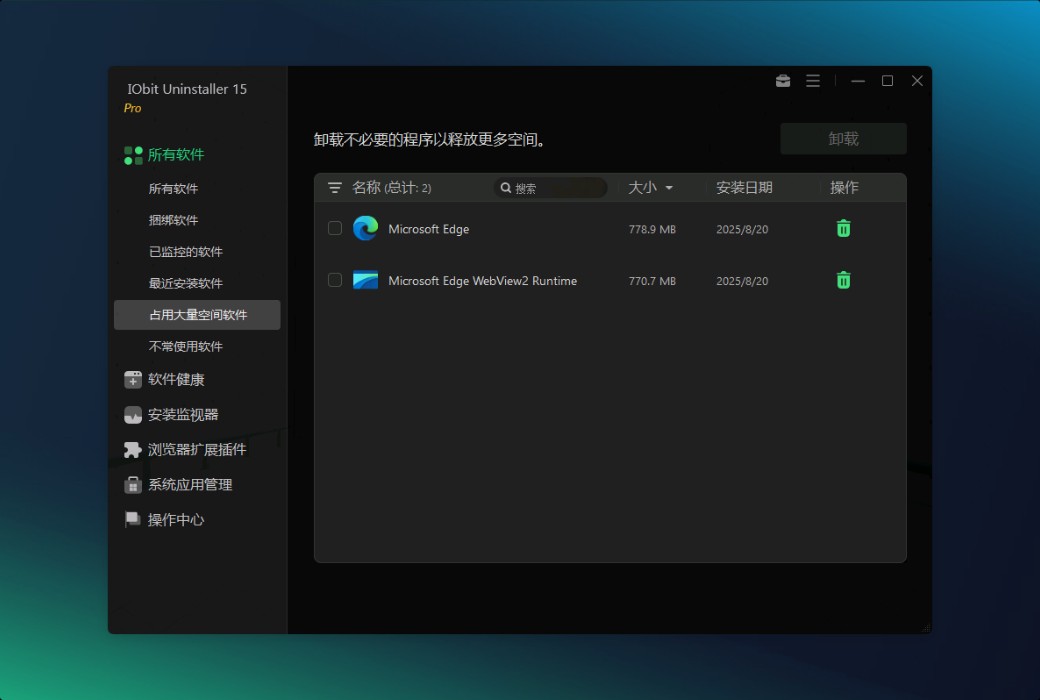Select 占用大量空间软件 in sidebar
Viewport: 1040px width, 700px height.
[197, 315]
